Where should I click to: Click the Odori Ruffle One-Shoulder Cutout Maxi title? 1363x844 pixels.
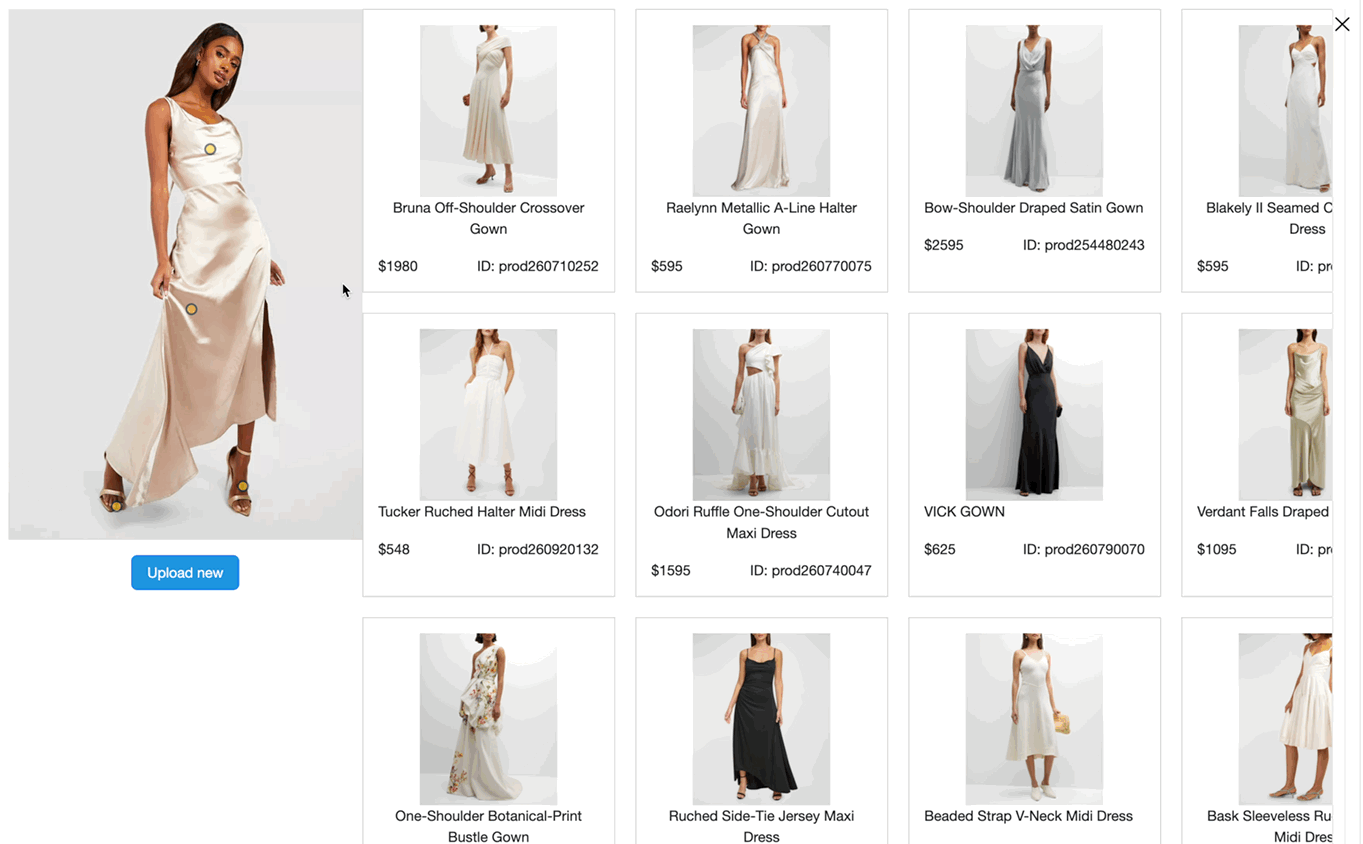click(x=761, y=522)
